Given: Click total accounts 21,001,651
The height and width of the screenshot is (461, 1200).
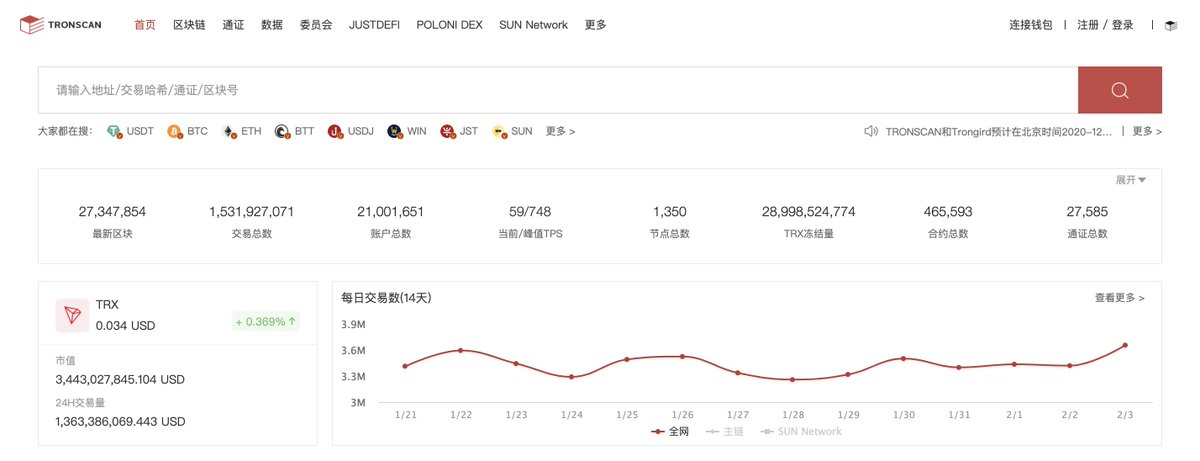Looking at the screenshot, I should [390, 212].
